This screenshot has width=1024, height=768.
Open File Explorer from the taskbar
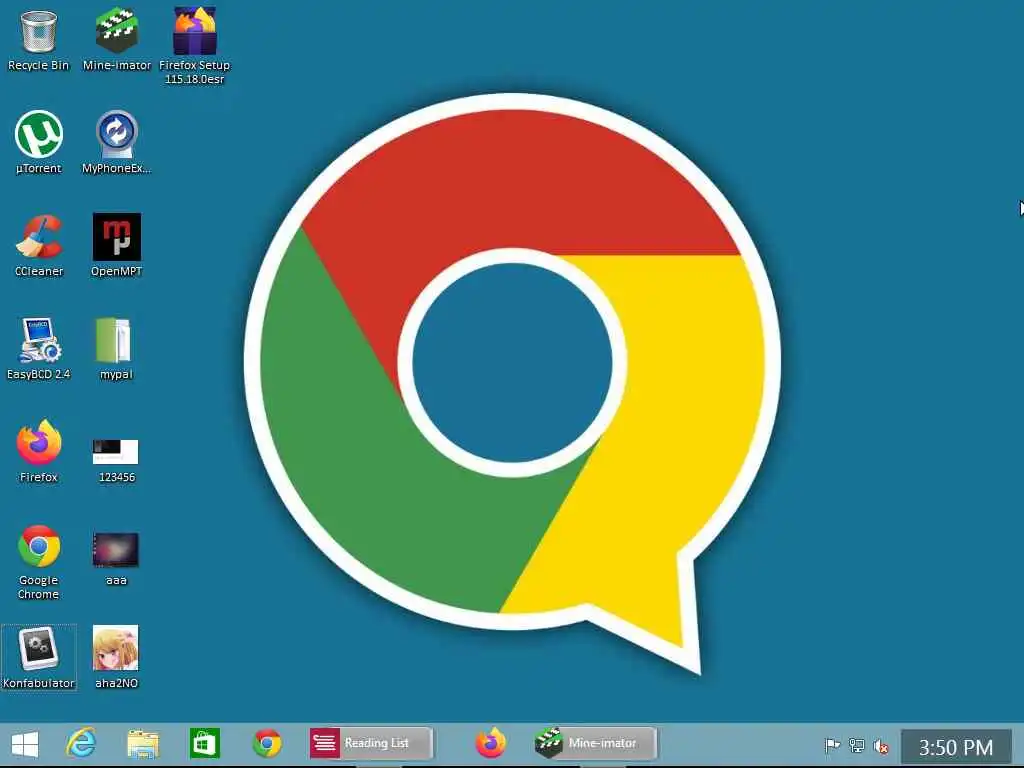pyautogui.click(x=143, y=744)
